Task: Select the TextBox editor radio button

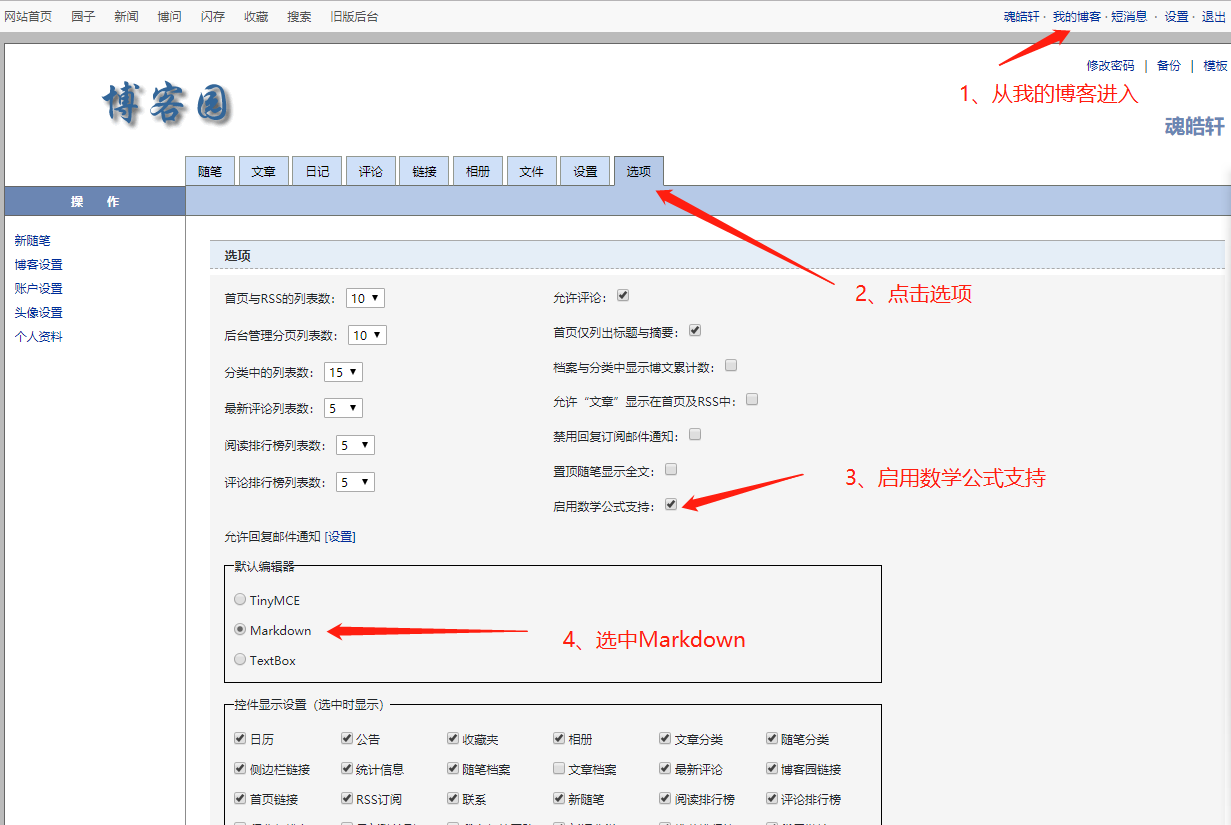Action: tap(240, 660)
